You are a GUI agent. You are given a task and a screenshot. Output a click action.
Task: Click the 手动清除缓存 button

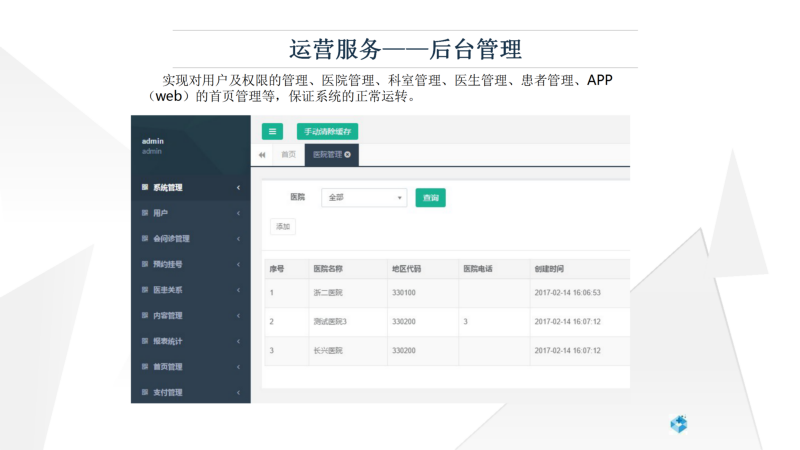pyautogui.click(x=328, y=131)
